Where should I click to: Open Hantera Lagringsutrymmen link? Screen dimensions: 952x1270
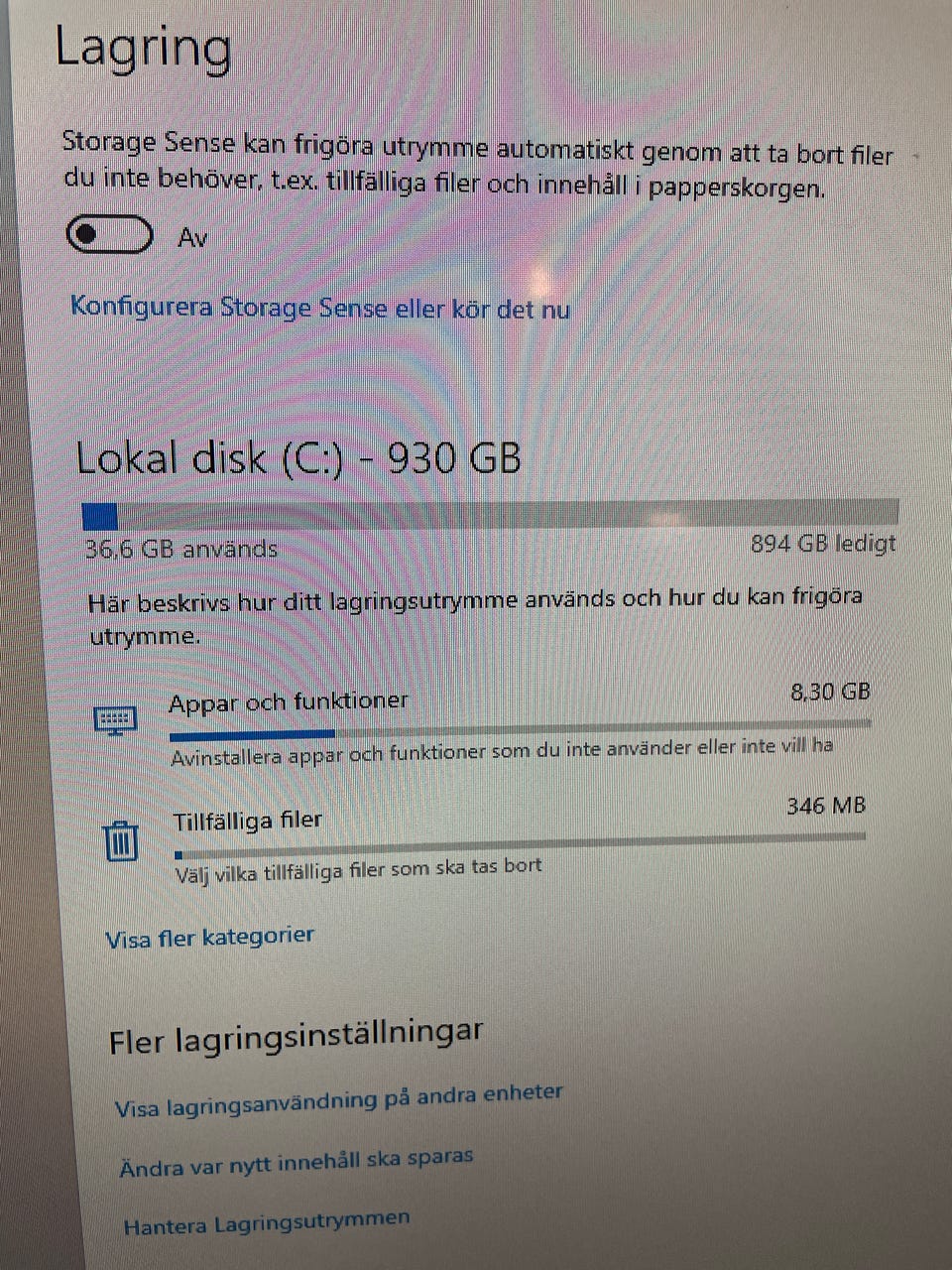tap(266, 1222)
